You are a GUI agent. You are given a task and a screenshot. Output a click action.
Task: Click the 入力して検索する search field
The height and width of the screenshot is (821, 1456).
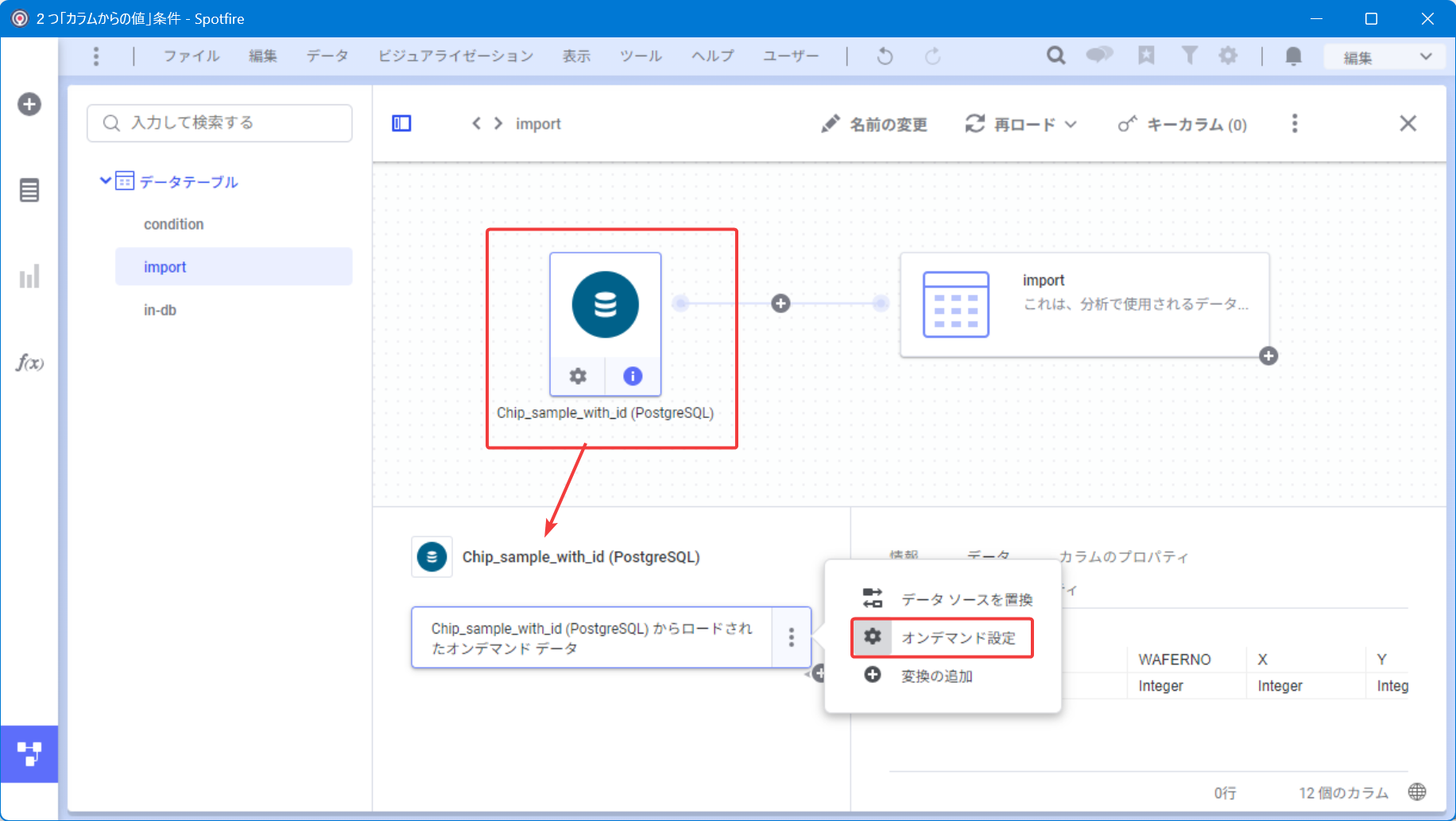219,122
